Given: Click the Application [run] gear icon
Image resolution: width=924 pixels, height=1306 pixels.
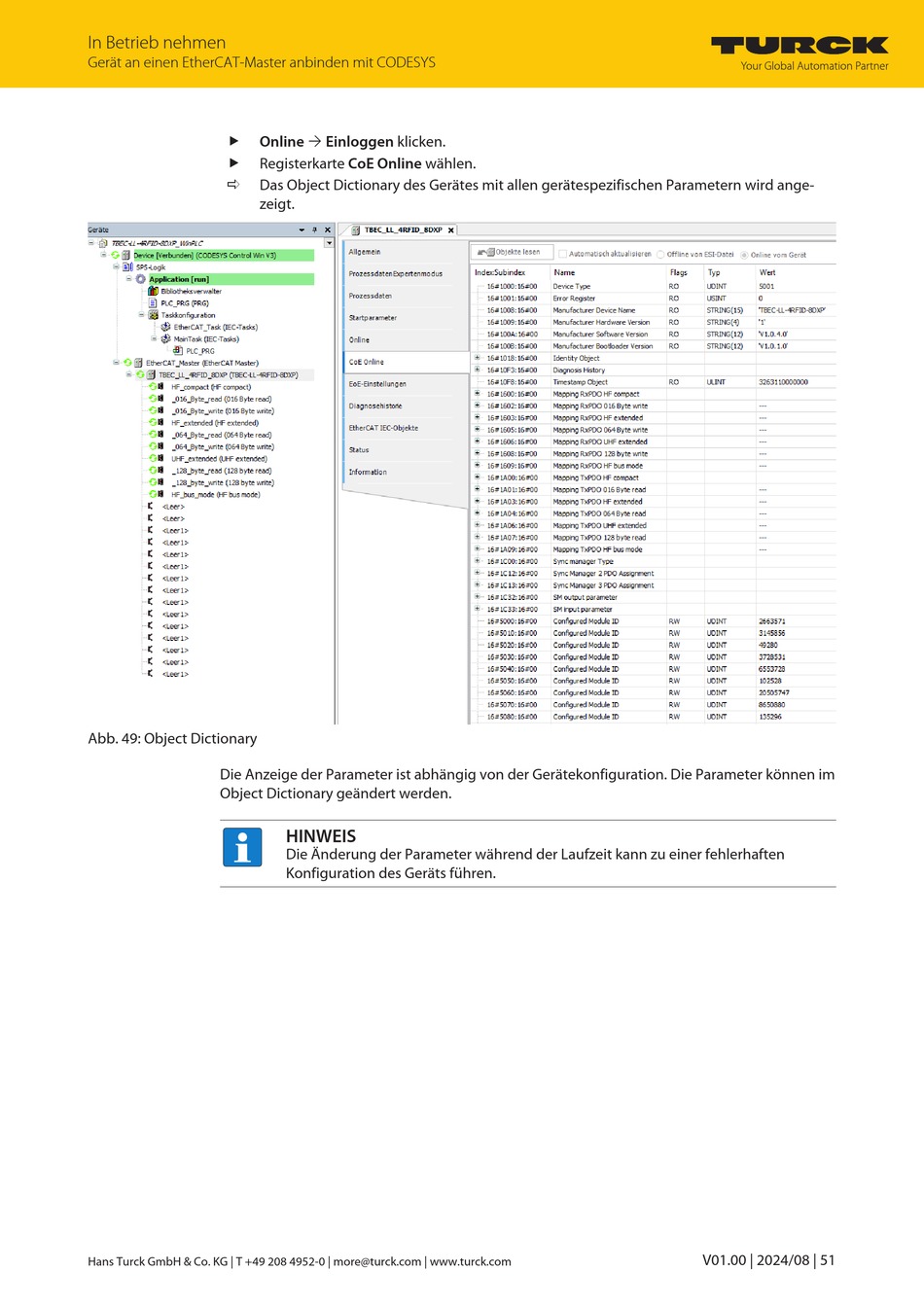Looking at the screenshot, I should 141,279.
